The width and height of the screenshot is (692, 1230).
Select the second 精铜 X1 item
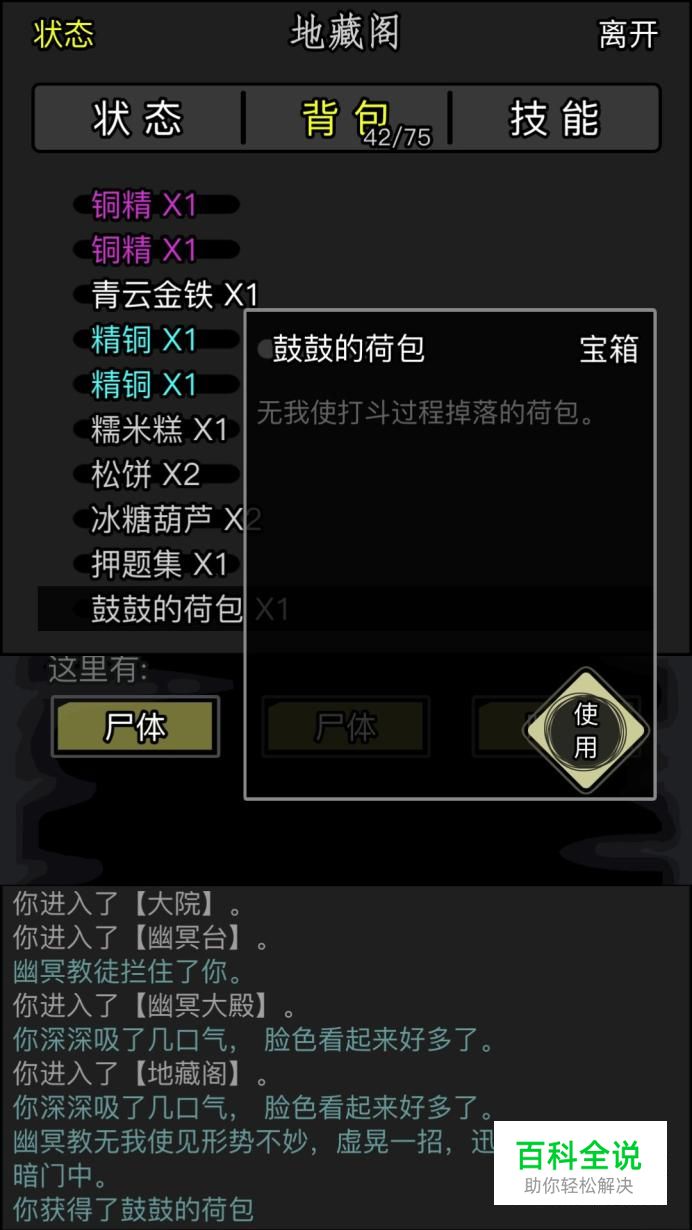144,384
